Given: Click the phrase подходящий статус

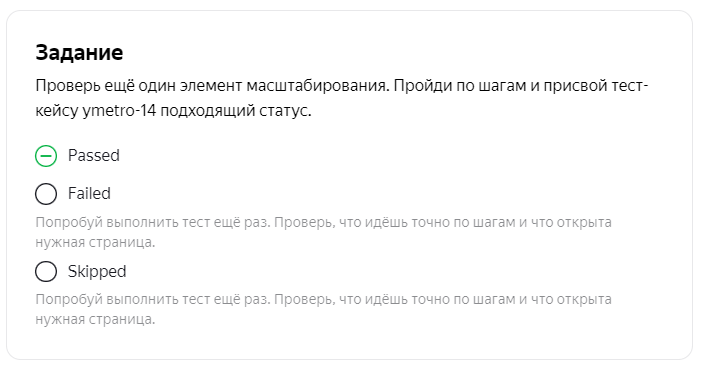Looking at the screenshot, I should 236,110.
